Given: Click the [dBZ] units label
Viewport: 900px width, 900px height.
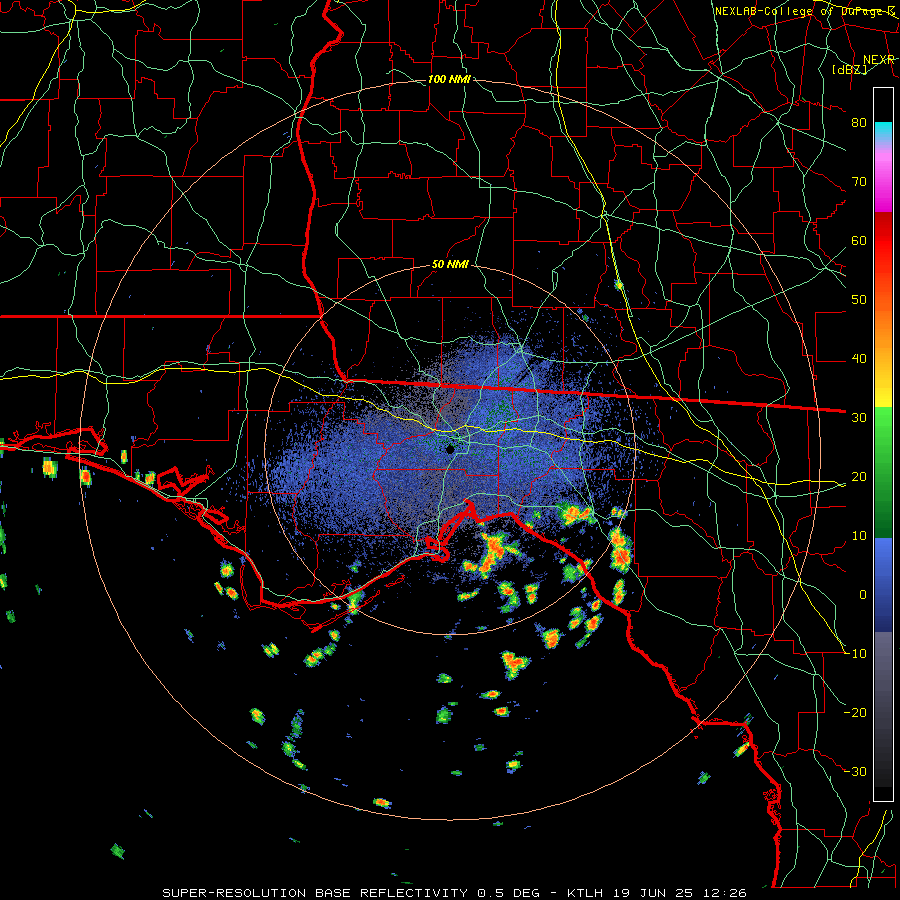Looking at the screenshot, I should pos(849,70).
